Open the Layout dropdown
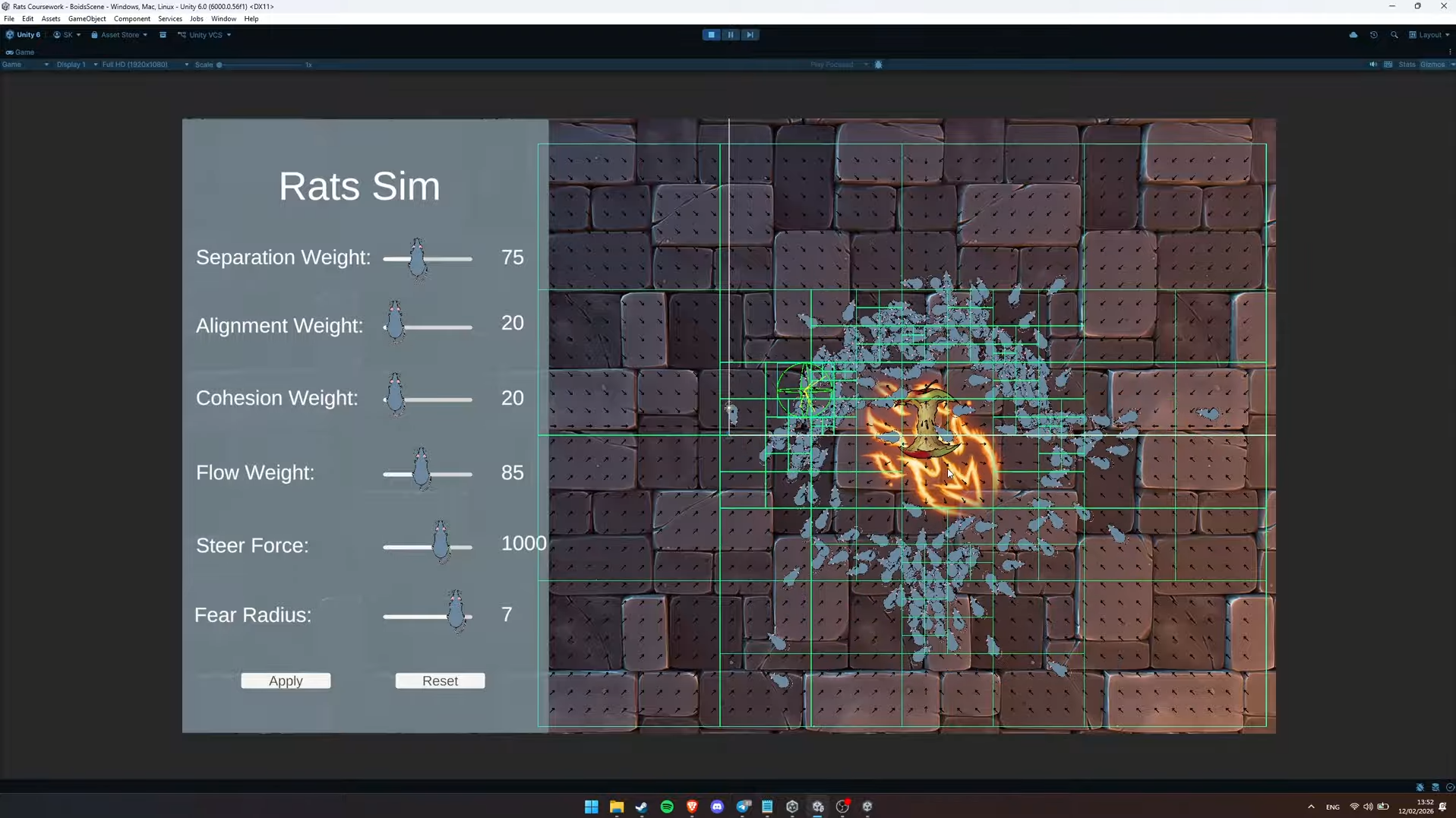The width and height of the screenshot is (1456, 818). (1429, 35)
